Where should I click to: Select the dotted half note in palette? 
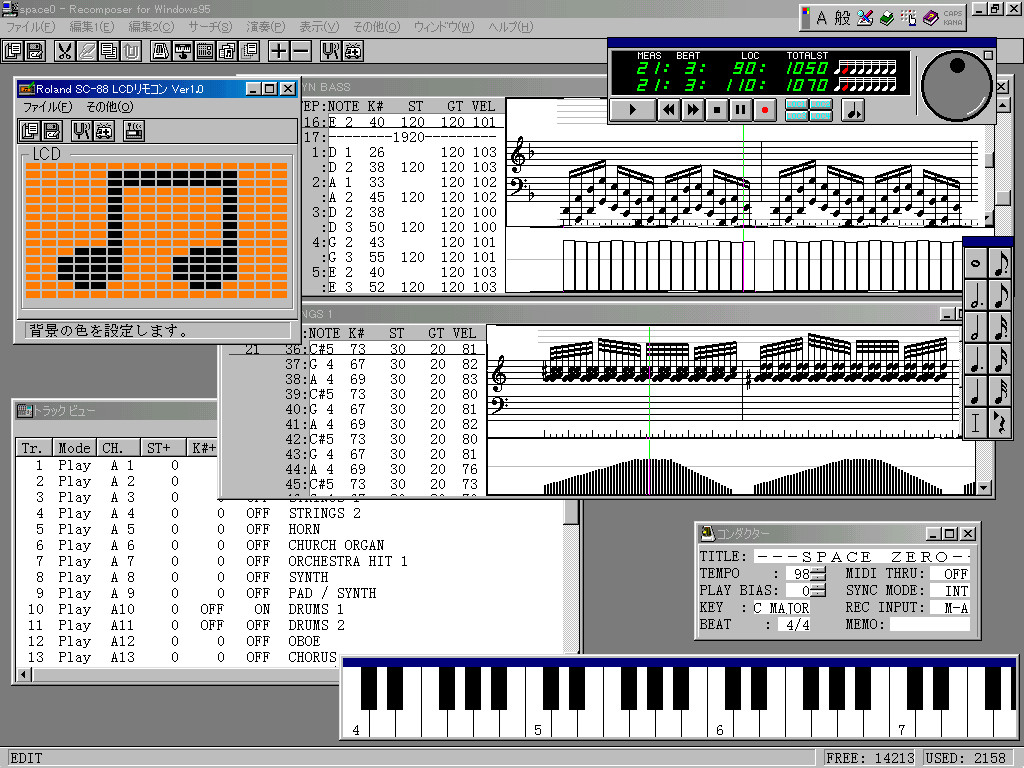976,295
